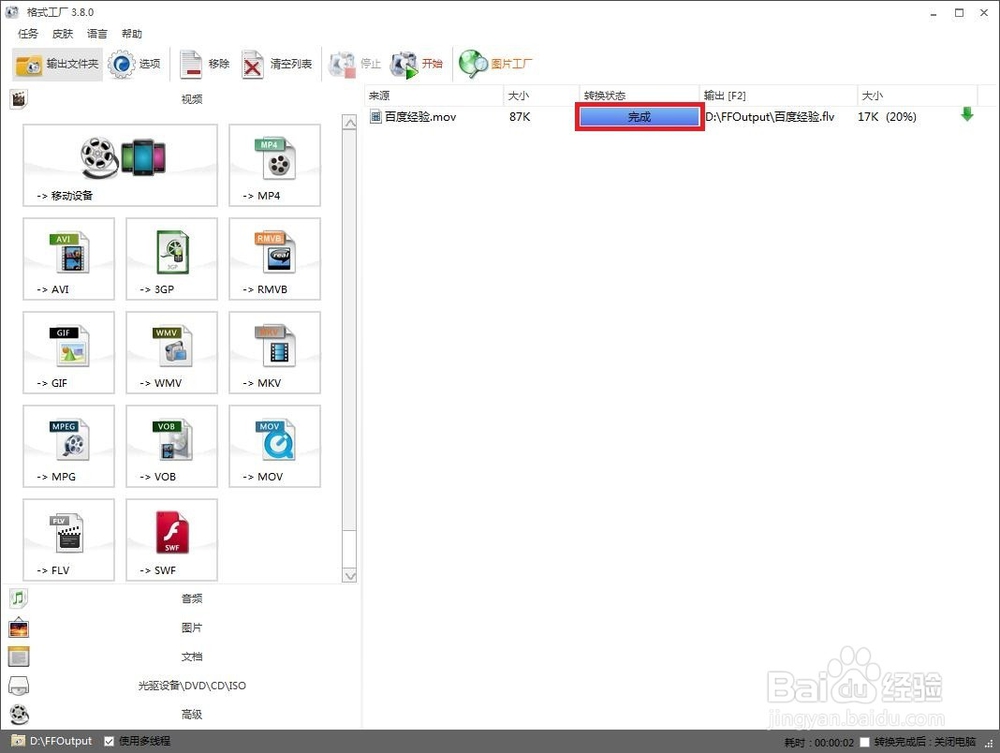Viewport: 1000px width, 753px height.
Task: Choose the MKV conversion icon
Action: (x=275, y=353)
